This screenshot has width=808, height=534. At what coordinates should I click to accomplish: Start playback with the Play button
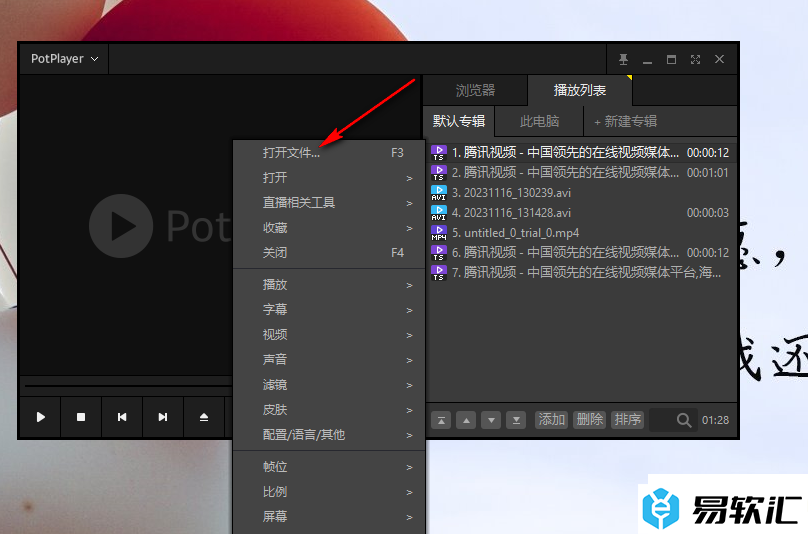[40, 416]
